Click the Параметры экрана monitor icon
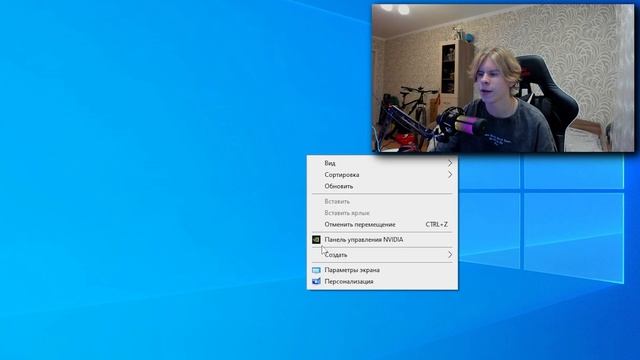This screenshot has height=360, width=640. (x=316, y=270)
